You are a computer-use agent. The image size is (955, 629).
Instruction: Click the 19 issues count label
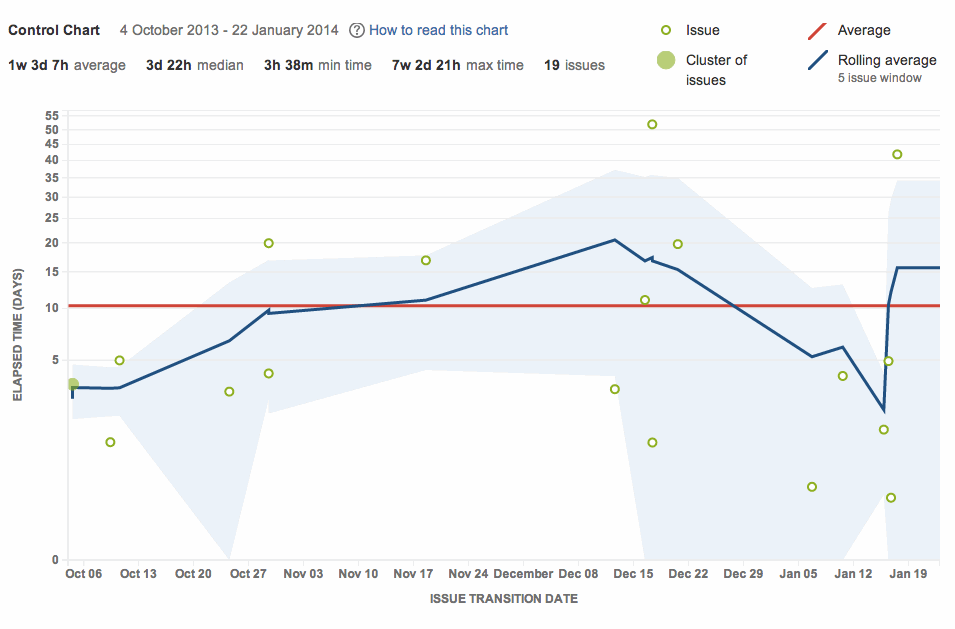572,65
